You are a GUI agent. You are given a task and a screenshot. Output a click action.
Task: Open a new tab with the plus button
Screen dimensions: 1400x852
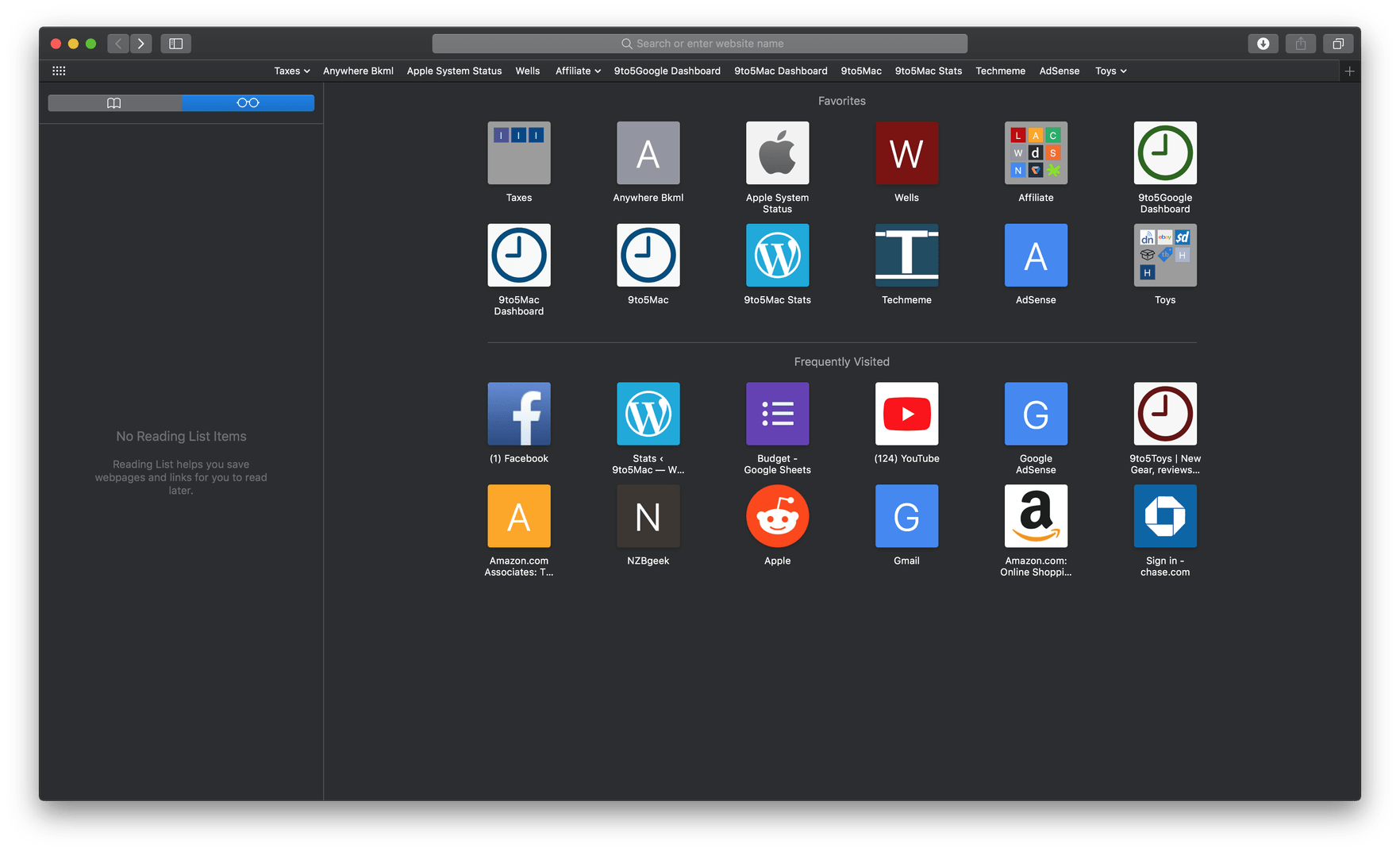point(1349,71)
